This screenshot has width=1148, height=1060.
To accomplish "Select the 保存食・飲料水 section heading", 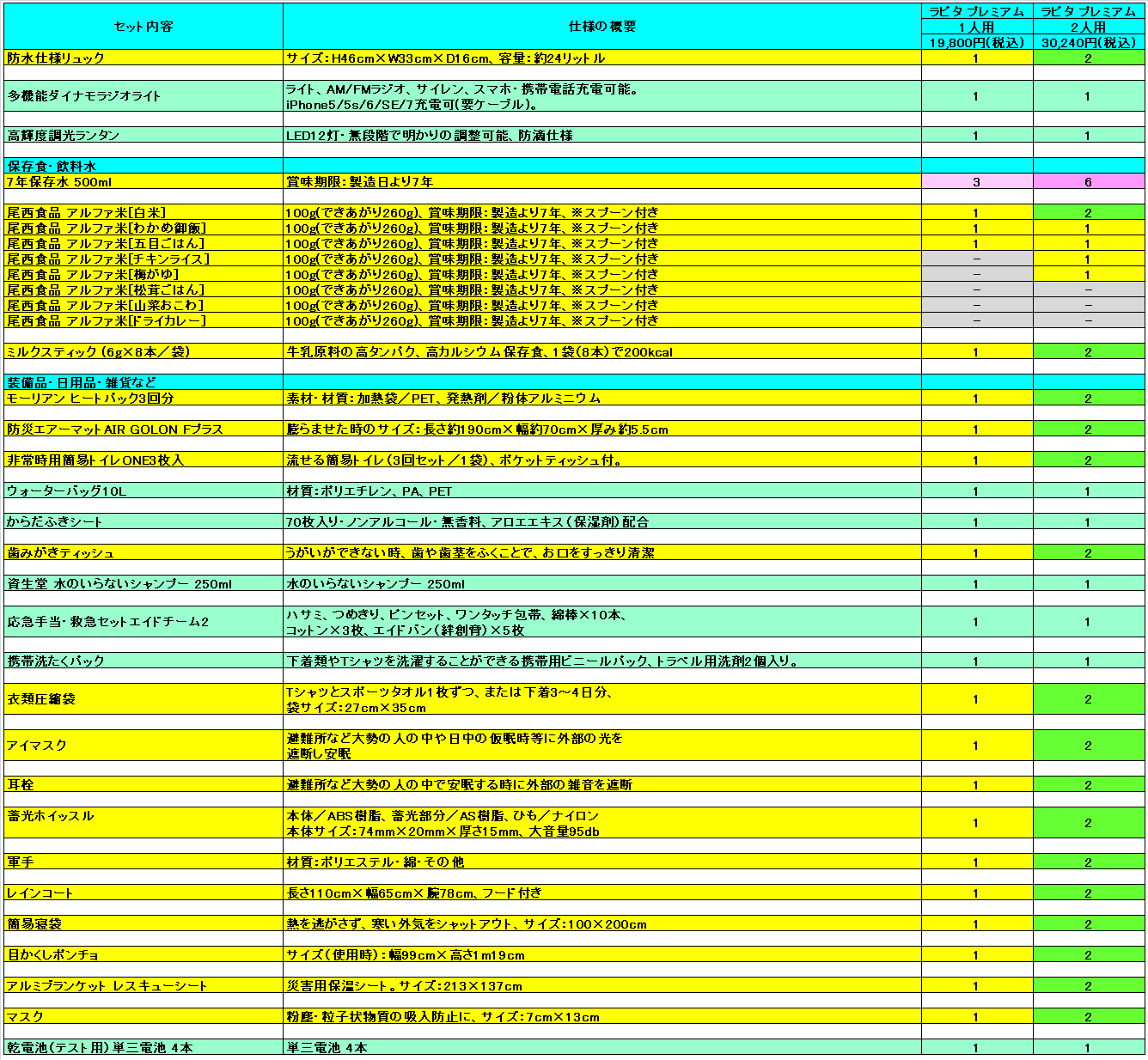I will pos(143,167).
